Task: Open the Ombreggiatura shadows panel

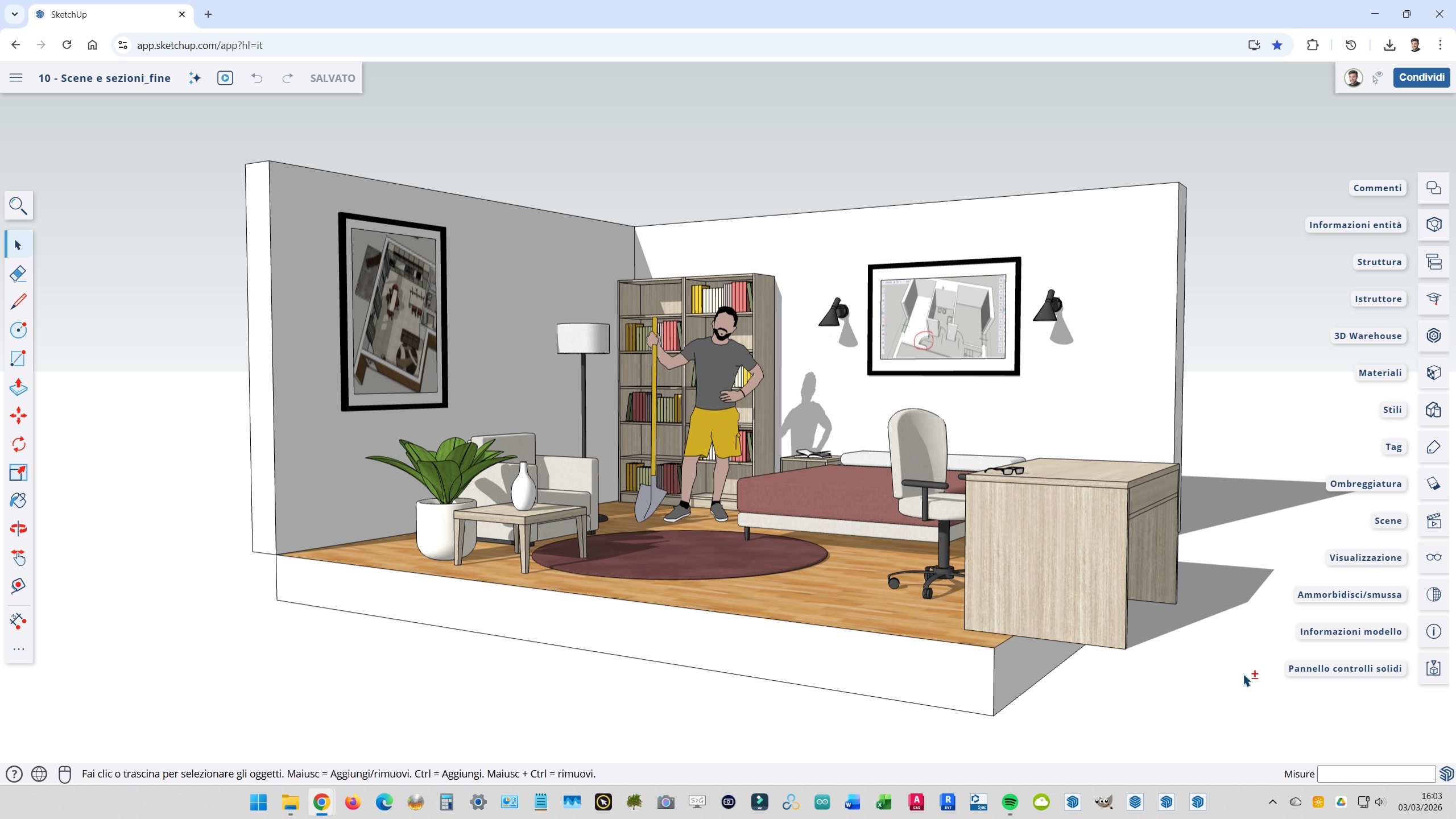Action: point(1433,484)
